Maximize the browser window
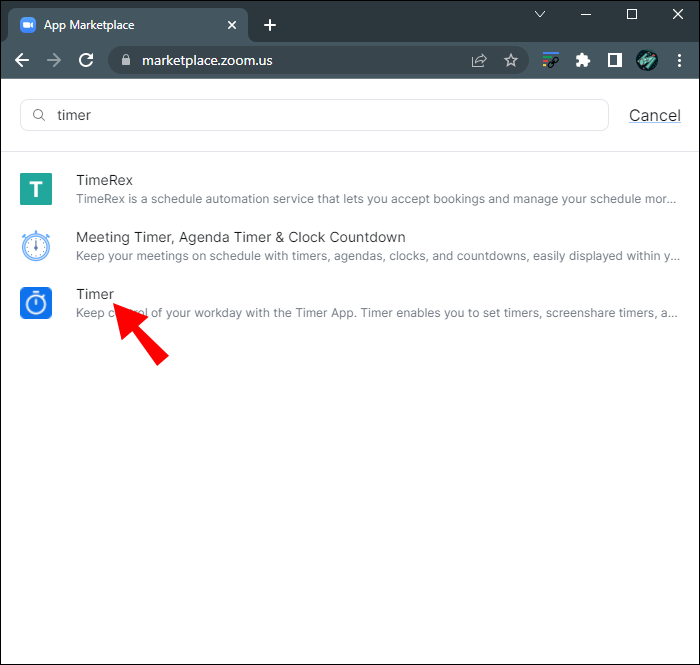700x665 pixels. pyautogui.click(x=632, y=14)
